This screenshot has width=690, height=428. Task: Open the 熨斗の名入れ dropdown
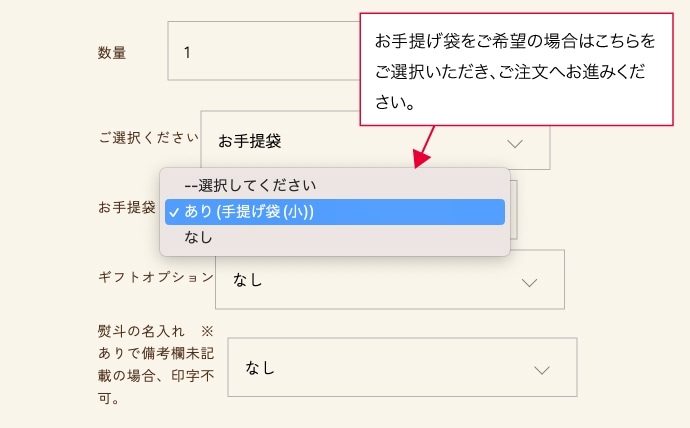pyautogui.click(x=402, y=367)
